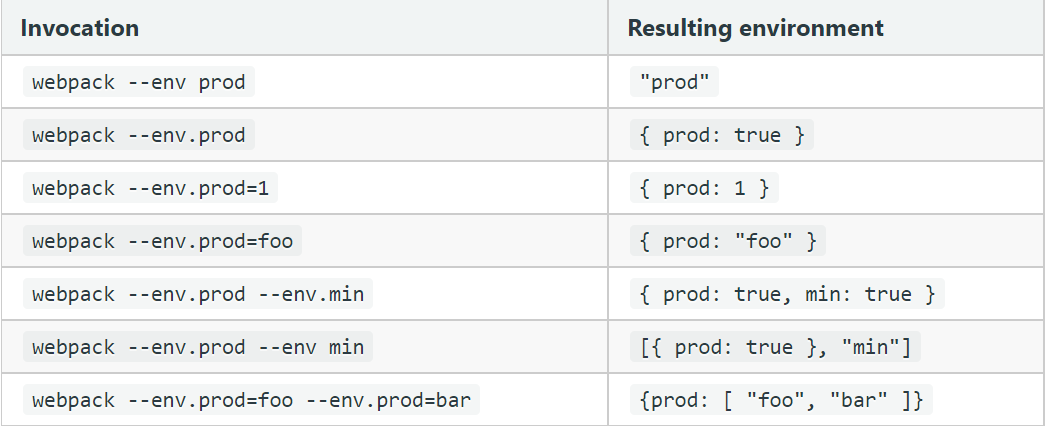Click the '{prod: [ "foo", "bar" ]}' result
This screenshot has width=1046, height=427.
point(781,401)
